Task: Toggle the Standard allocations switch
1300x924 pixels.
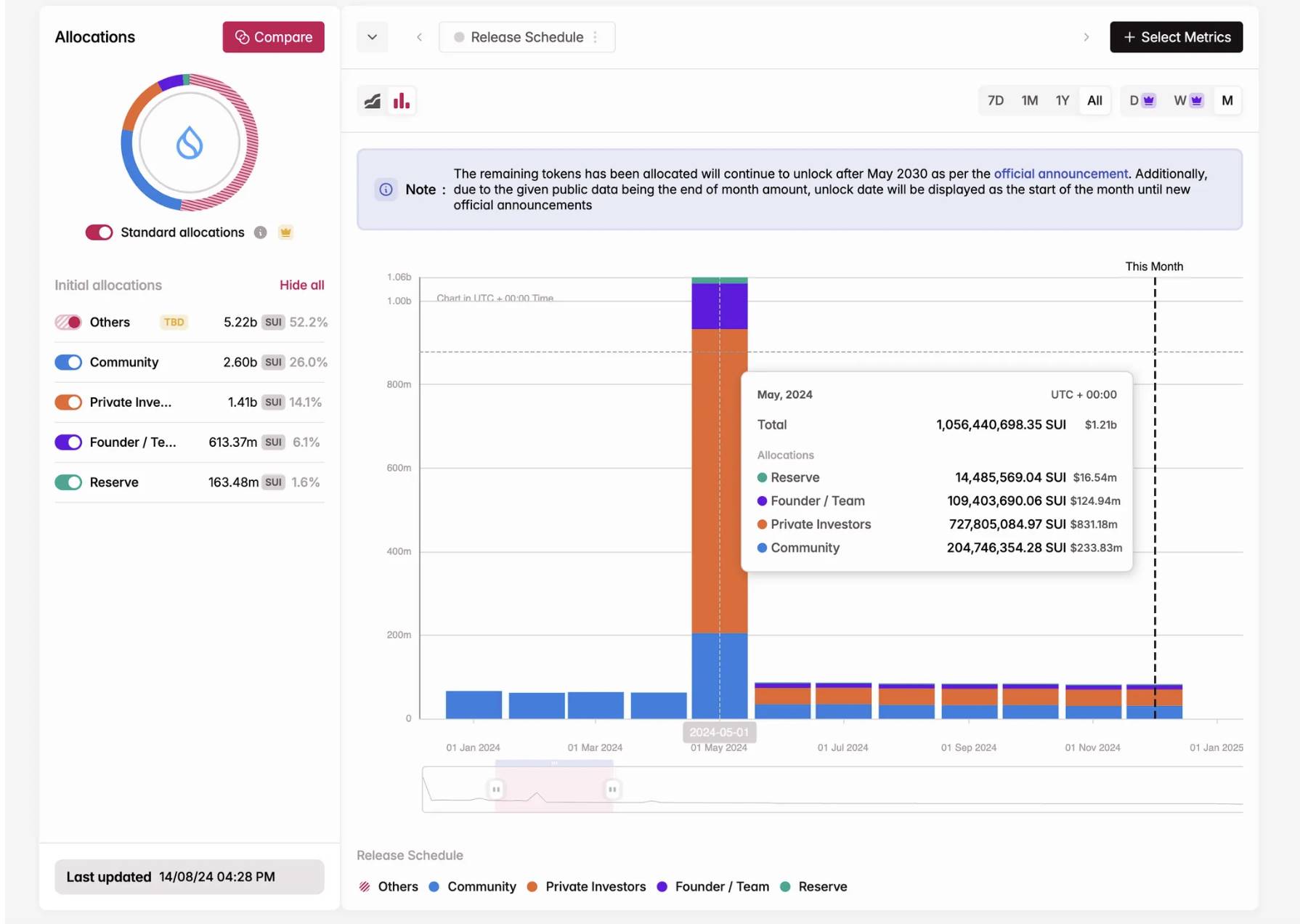Action: (99, 232)
